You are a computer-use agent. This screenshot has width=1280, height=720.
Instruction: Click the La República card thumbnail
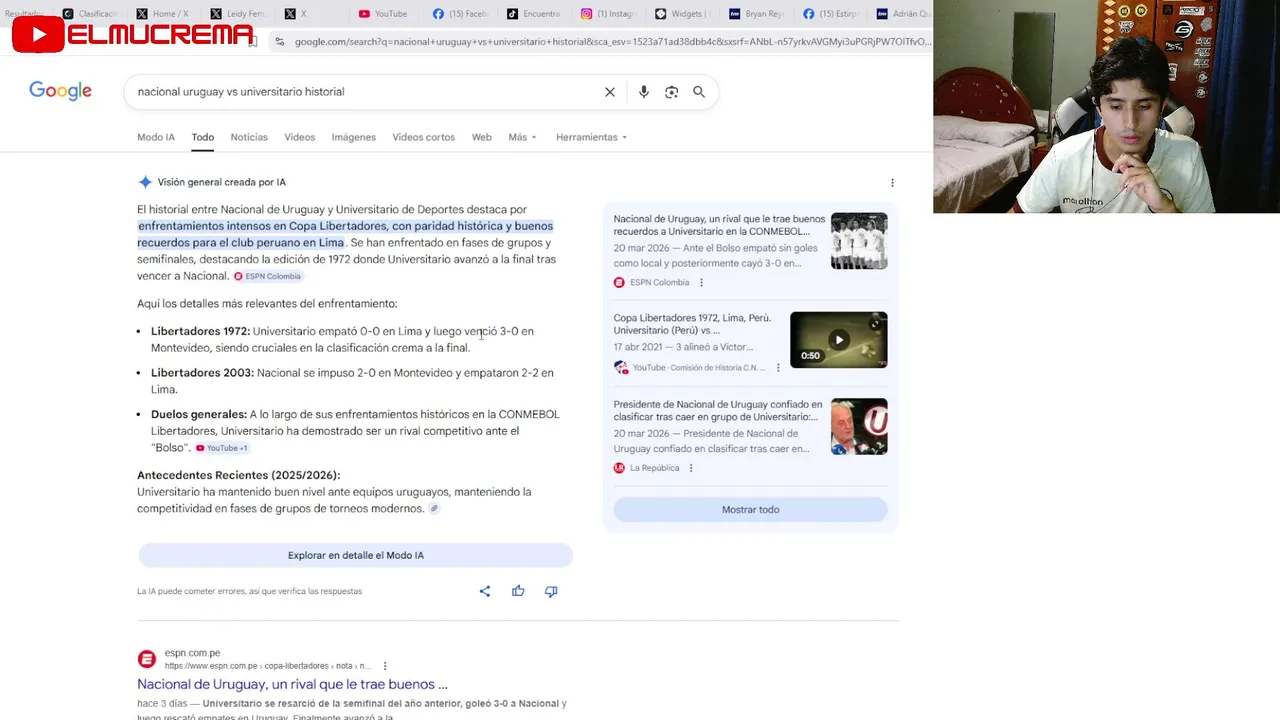pyautogui.click(x=859, y=427)
